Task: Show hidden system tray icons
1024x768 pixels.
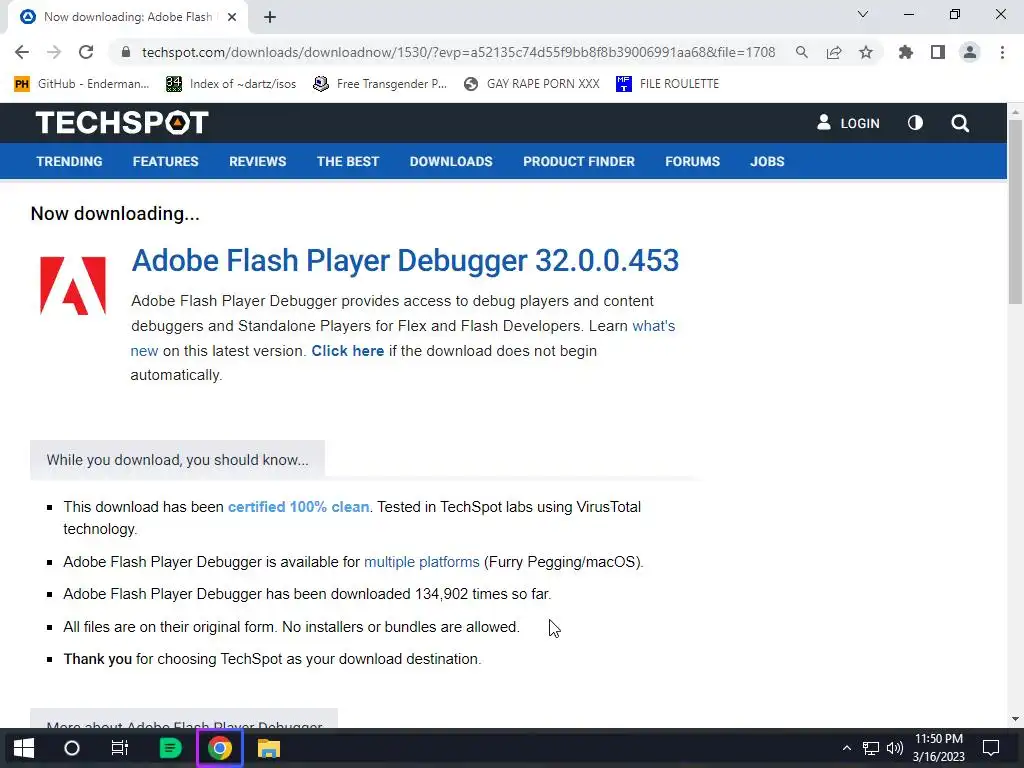Action: [x=846, y=748]
